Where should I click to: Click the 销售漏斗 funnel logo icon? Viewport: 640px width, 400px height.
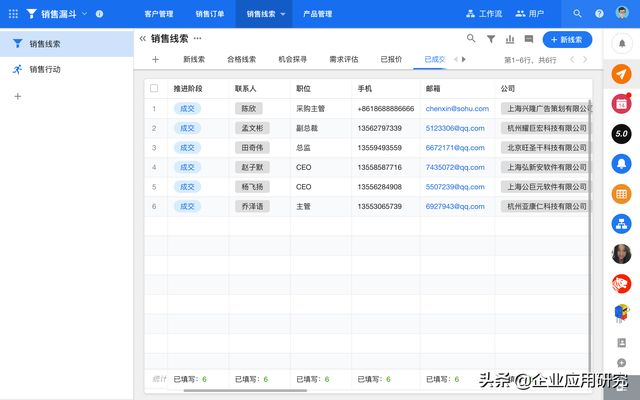coord(31,14)
